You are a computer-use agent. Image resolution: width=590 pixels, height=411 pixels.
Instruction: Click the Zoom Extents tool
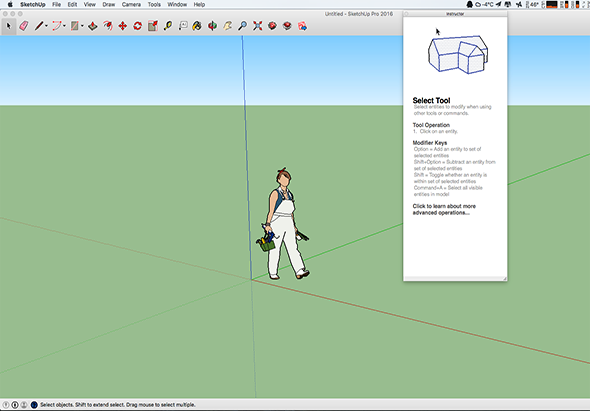258,26
